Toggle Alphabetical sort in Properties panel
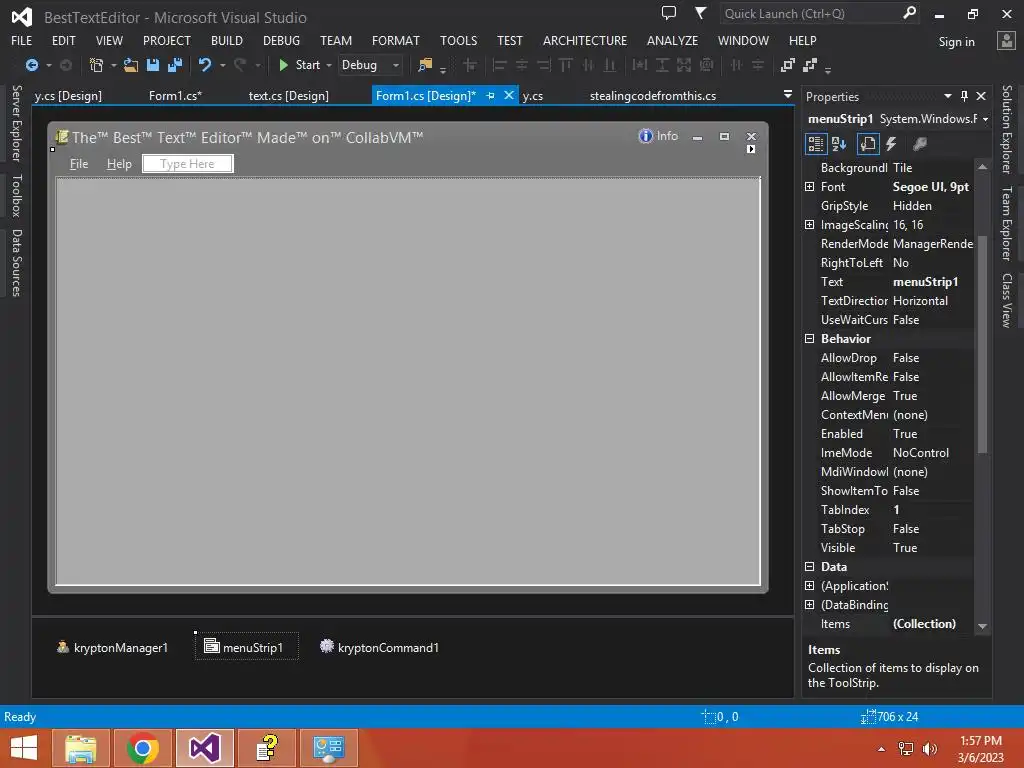 (839, 144)
